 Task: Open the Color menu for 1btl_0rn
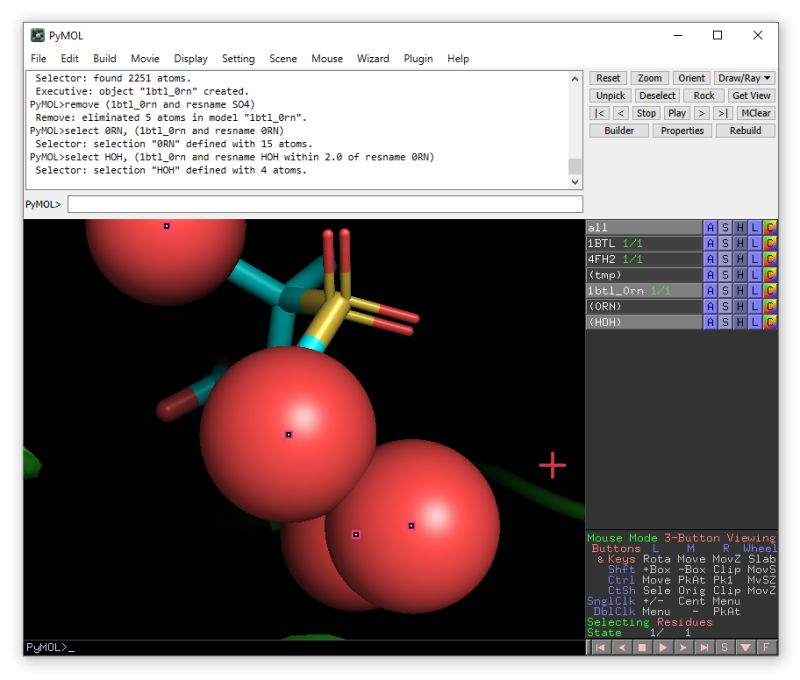(x=769, y=291)
